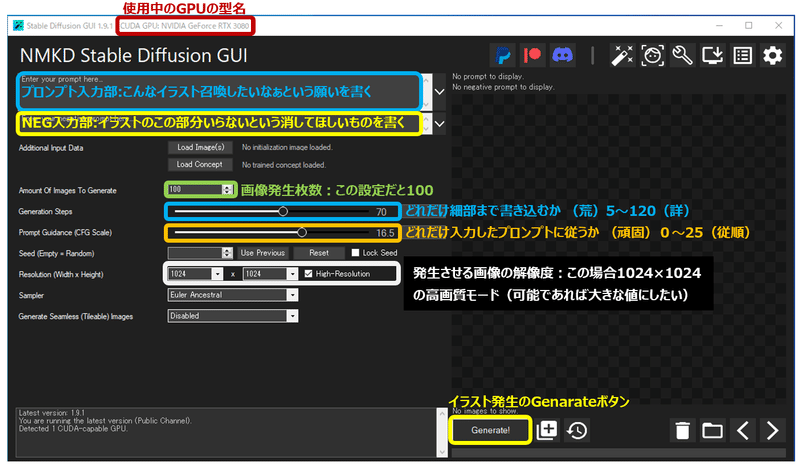Screen dimensions: 800x466
Task: Open the settings gear icon
Action: click(x=772, y=55)
